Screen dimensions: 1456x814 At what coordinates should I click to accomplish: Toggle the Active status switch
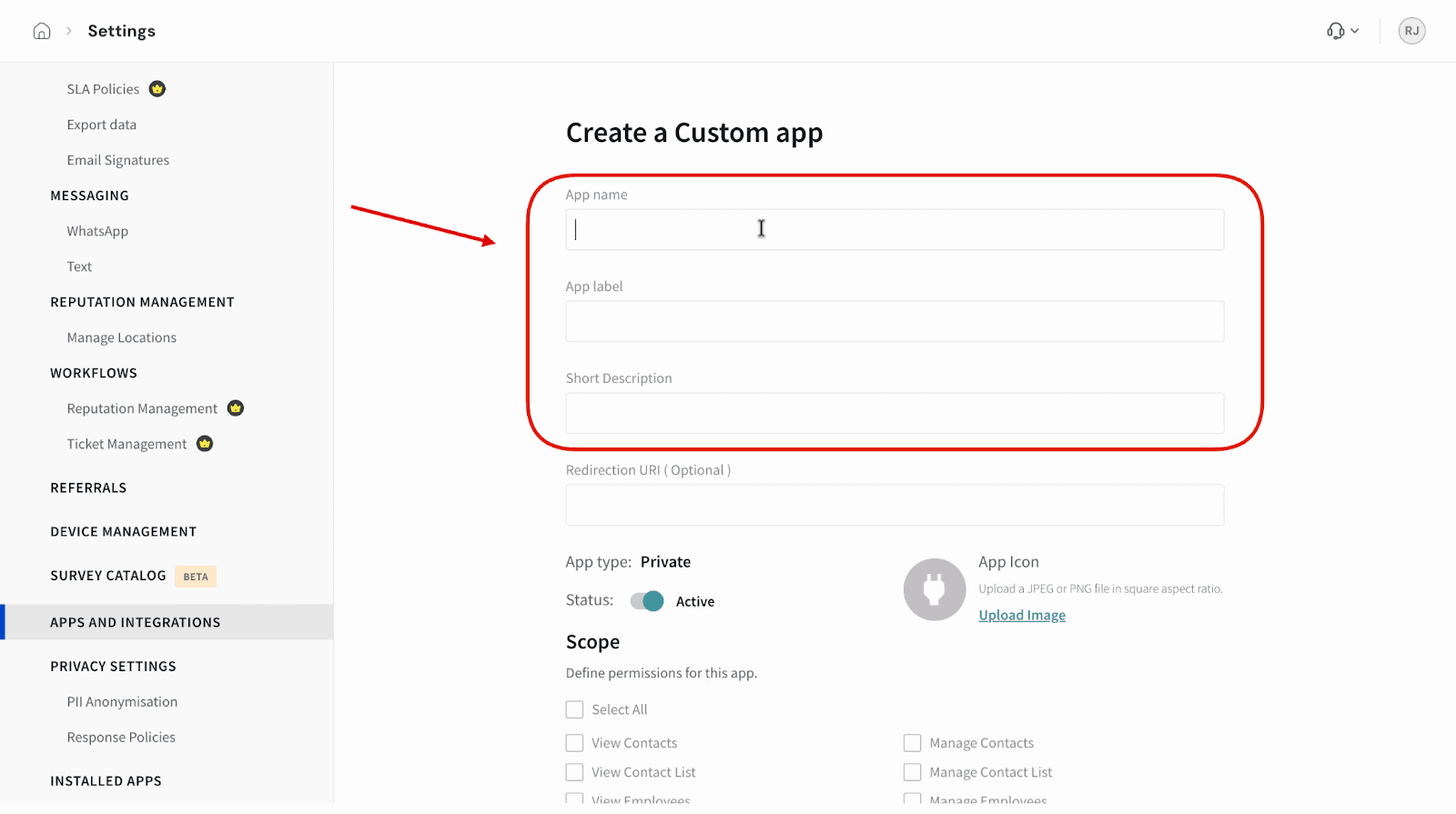coord(647,601)
